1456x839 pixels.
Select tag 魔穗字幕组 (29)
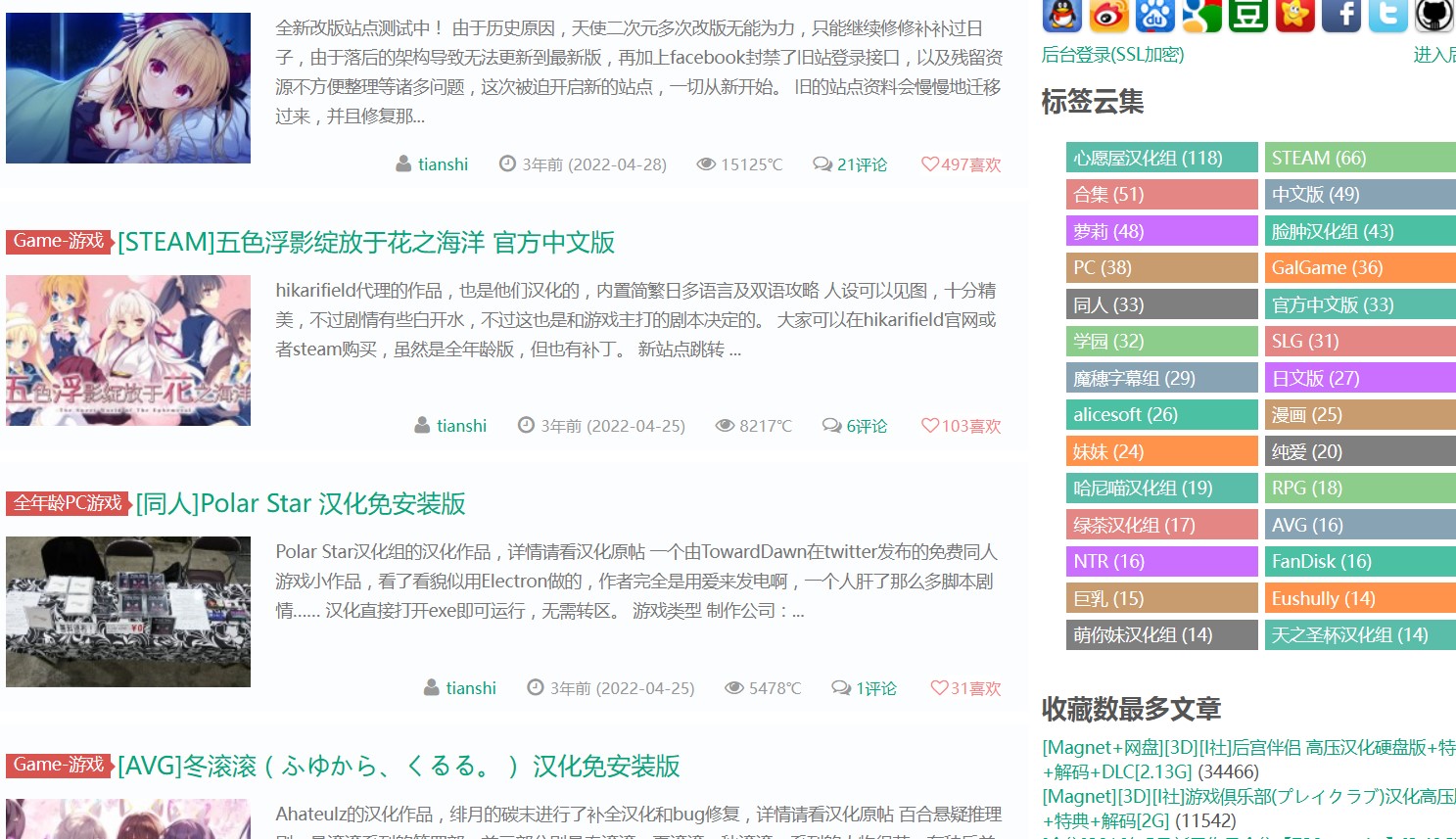coord(1161,378)
